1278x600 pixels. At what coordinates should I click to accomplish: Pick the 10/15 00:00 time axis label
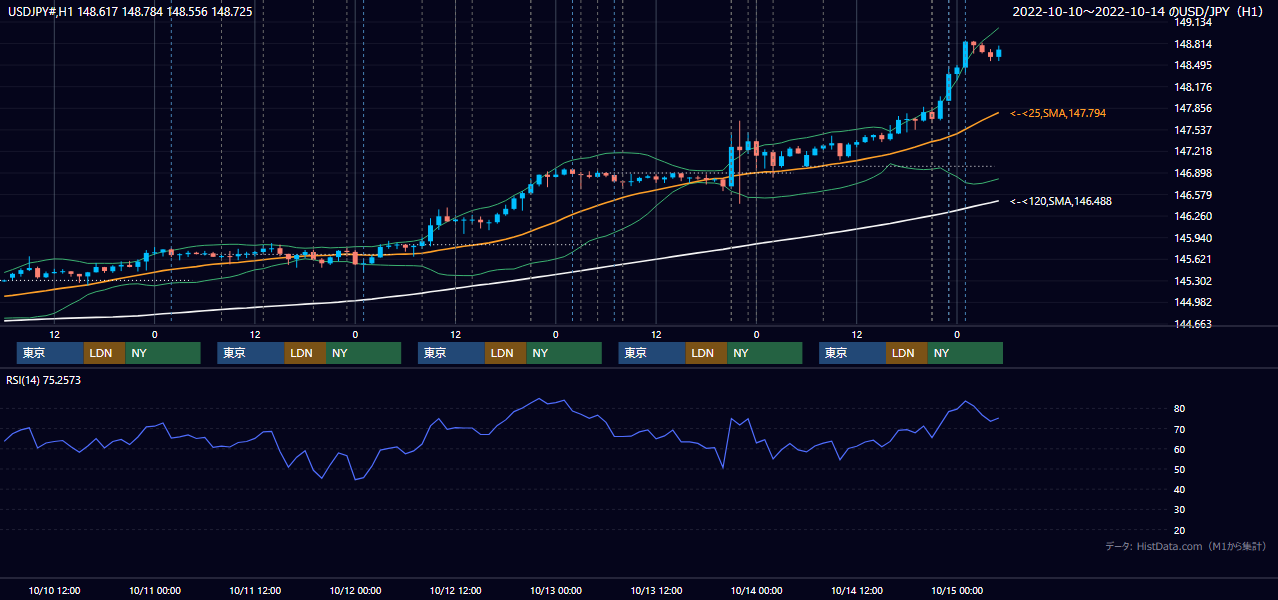coord(957,590)
